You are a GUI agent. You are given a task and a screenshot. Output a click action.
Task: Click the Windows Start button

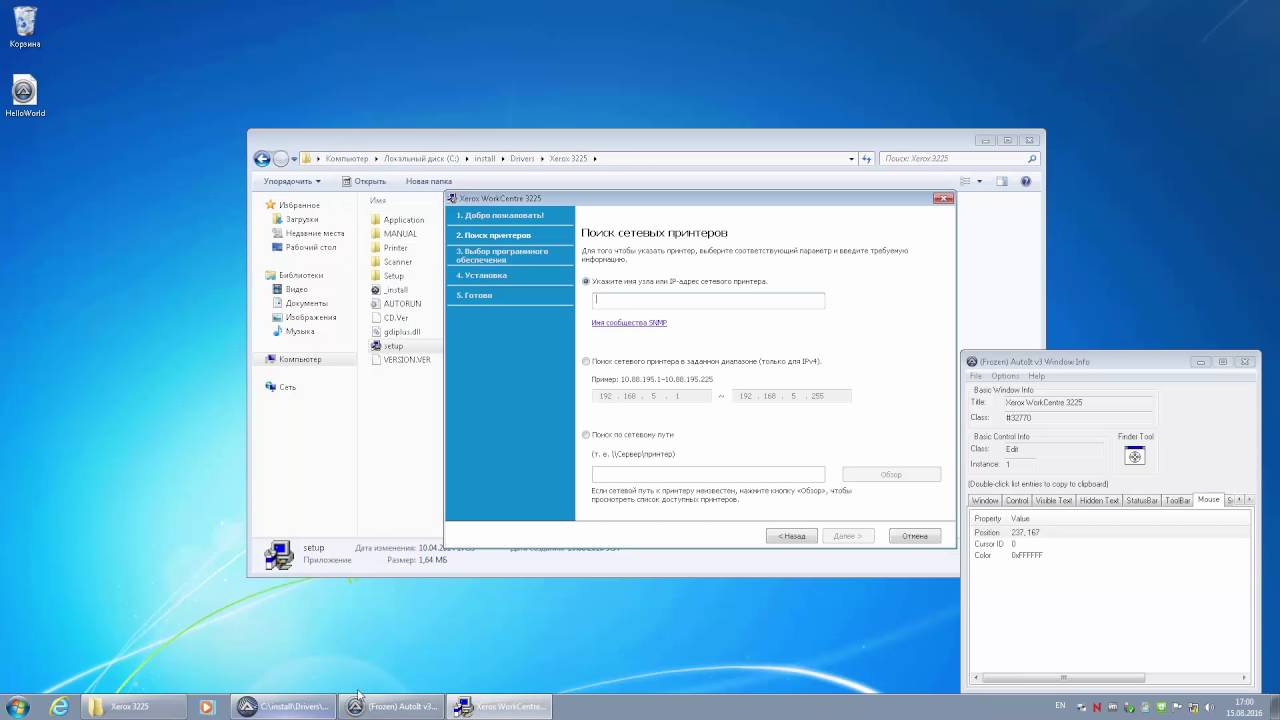tap(17, 706)
